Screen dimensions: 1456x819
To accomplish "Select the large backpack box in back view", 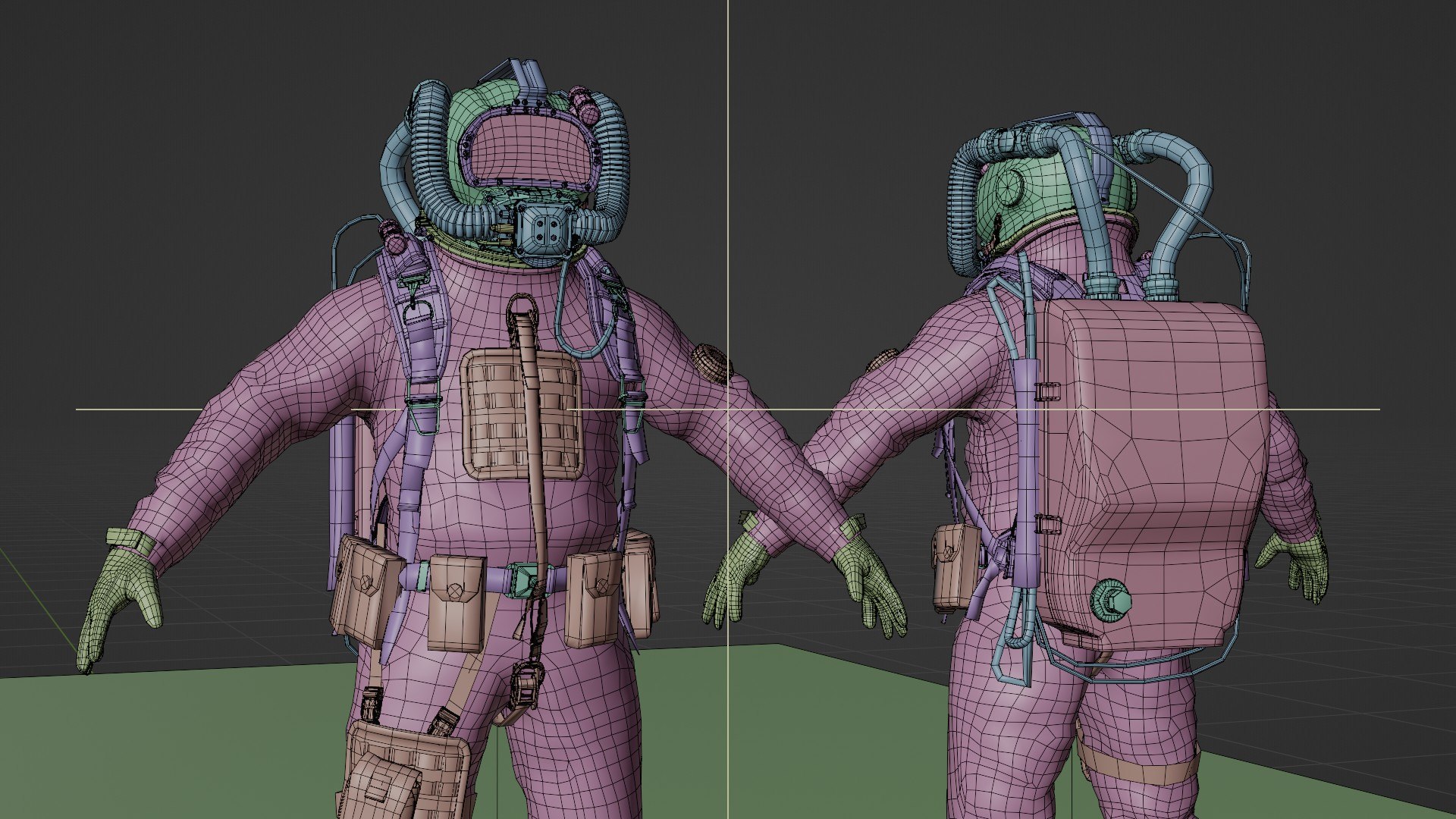I will click(1153, 476).
